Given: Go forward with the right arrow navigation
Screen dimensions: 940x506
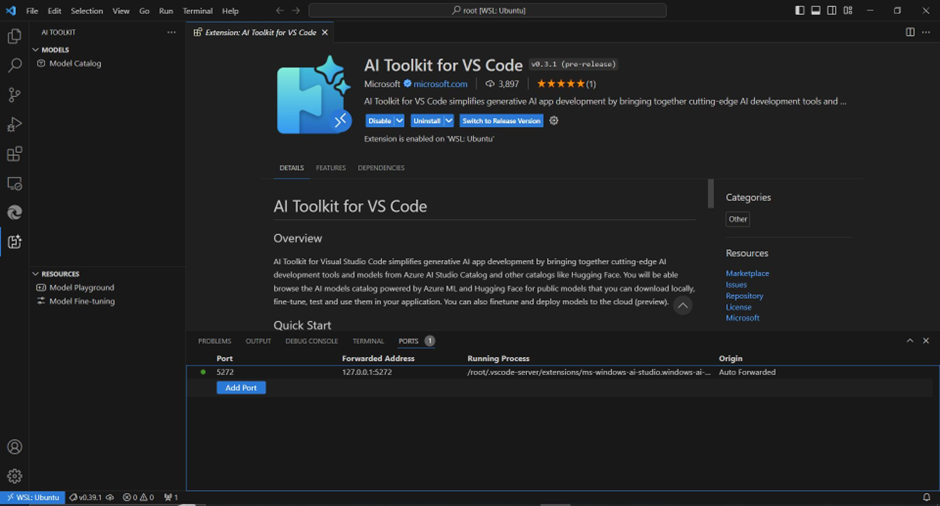Looking at the screenshot, I should tap(296, 11).
